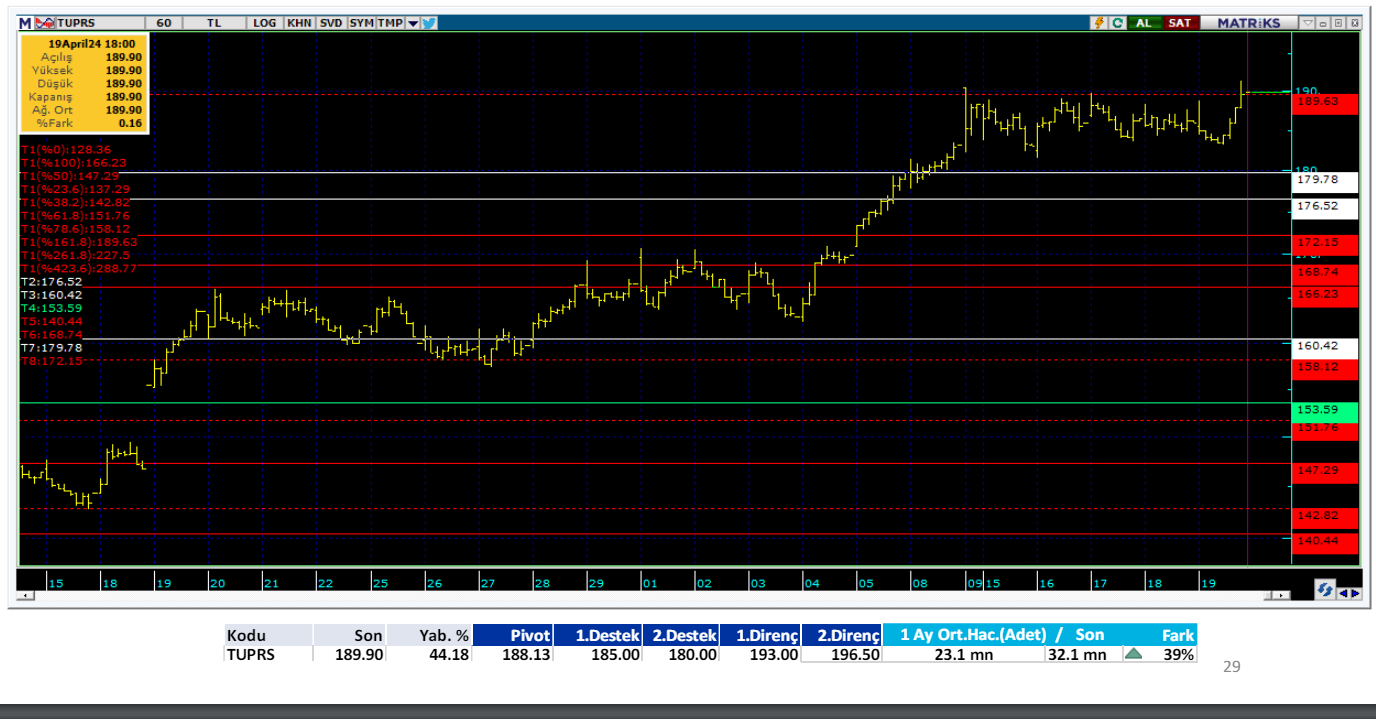Click the 39% Fark value
Viewport: 1376px width, 727px height.
pyautogui.click(x=1178, y=654)
